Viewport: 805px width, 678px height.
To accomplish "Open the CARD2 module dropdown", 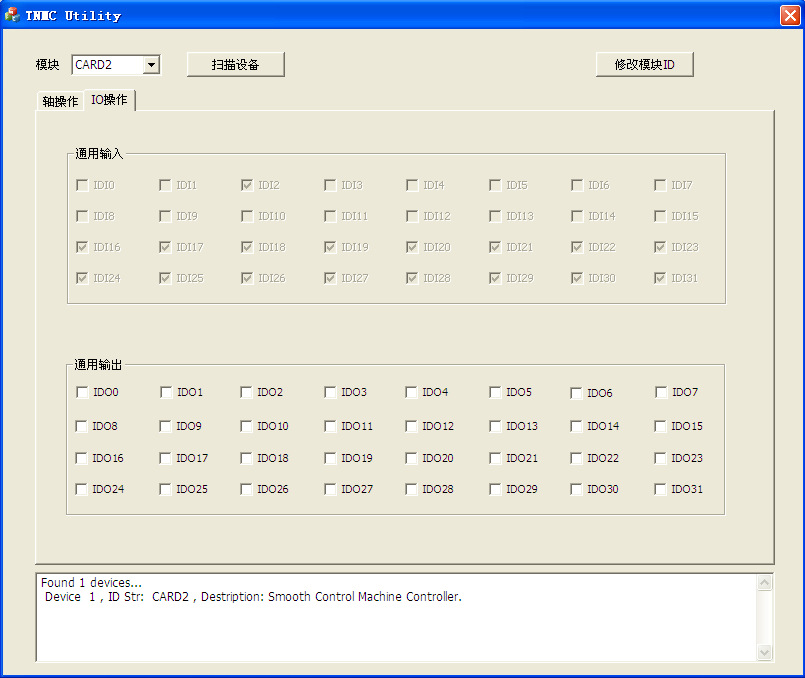I will click(x=151, y=65).
